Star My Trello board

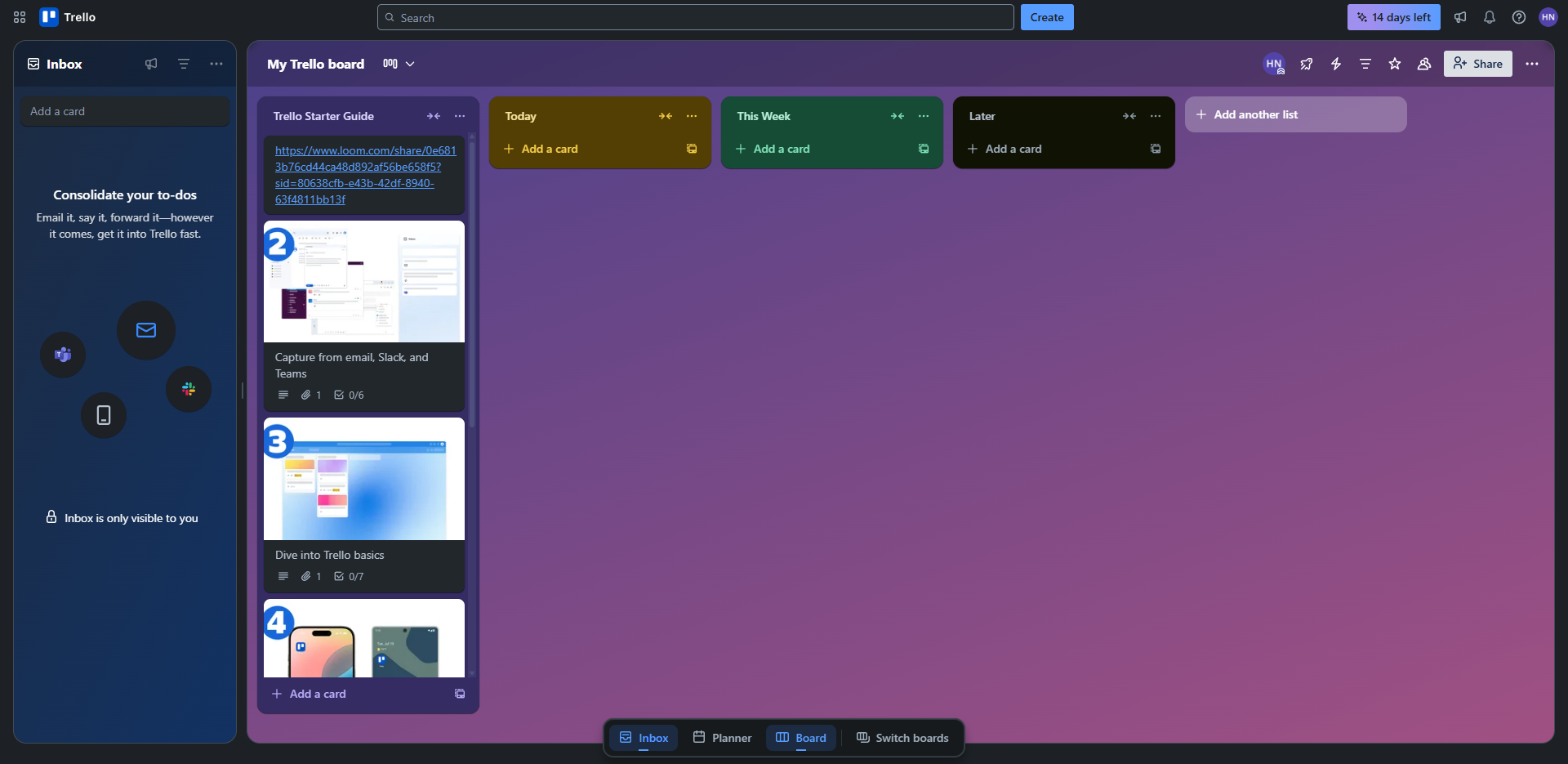(1395, 64)
